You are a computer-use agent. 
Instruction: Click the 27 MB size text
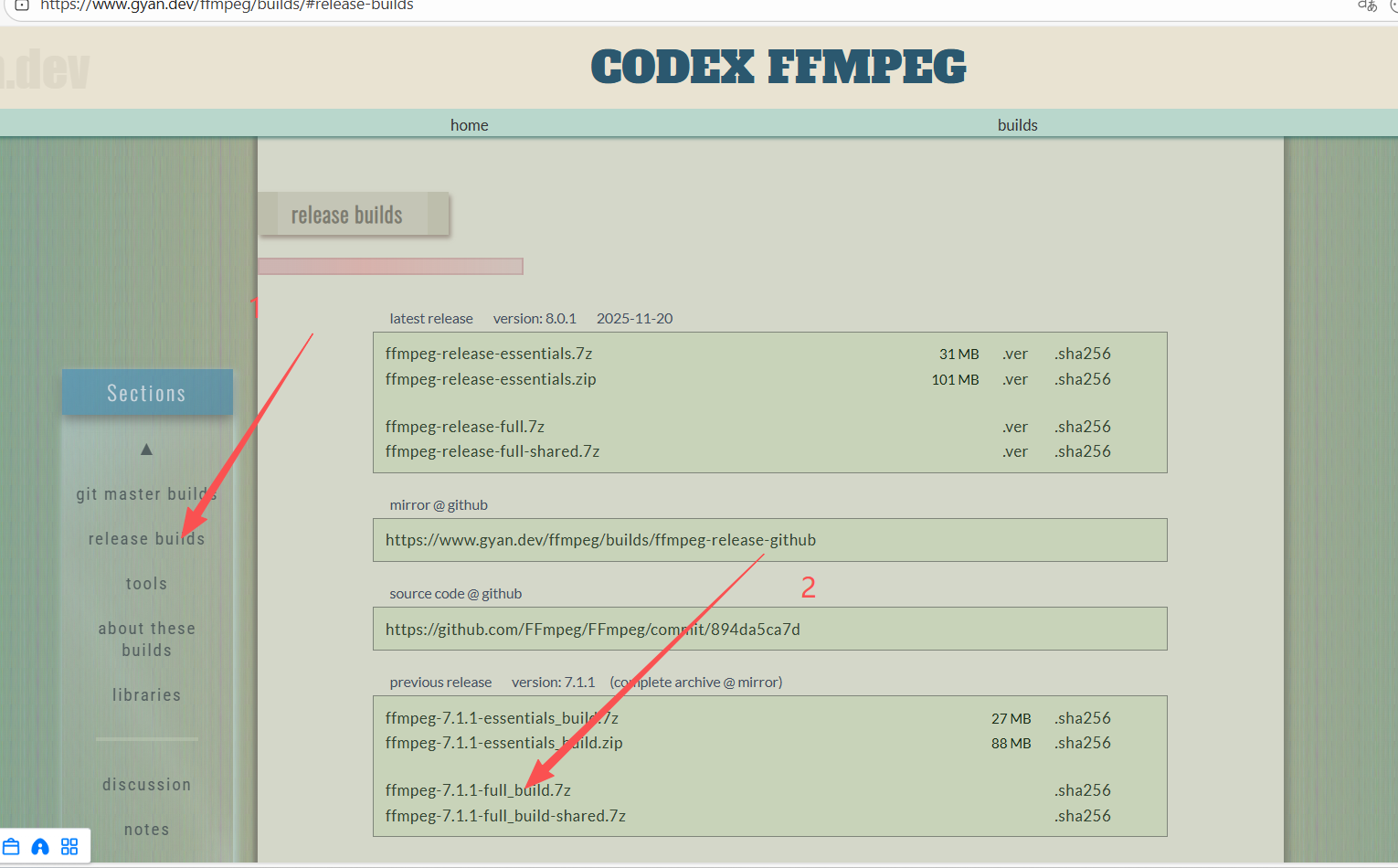(x=1011, y=719)
